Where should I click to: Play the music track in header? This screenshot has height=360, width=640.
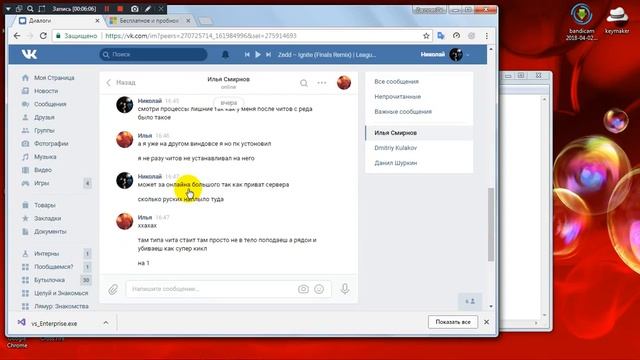click(258, 54)
